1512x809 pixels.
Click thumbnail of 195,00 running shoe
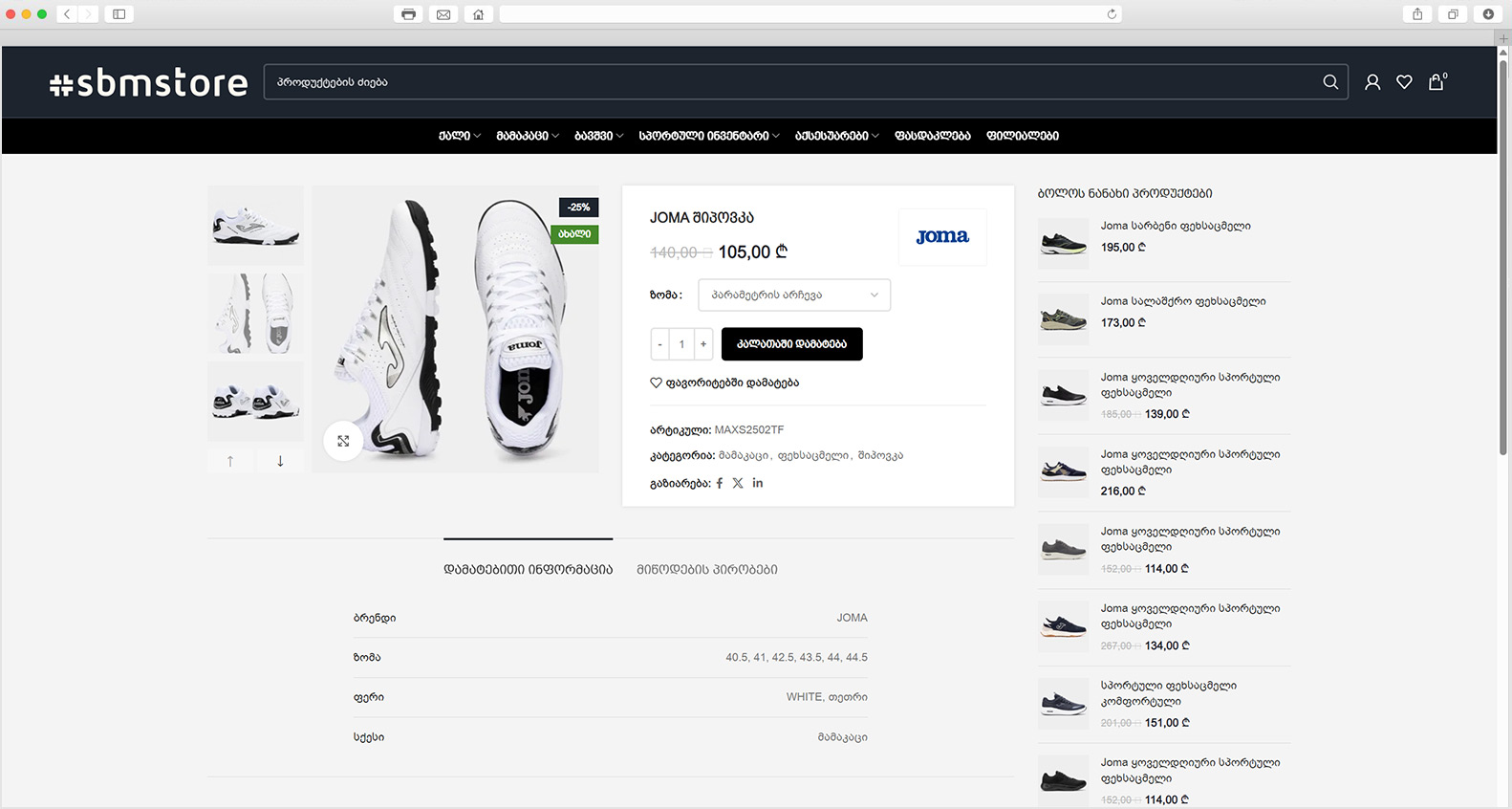[1064, 243]
